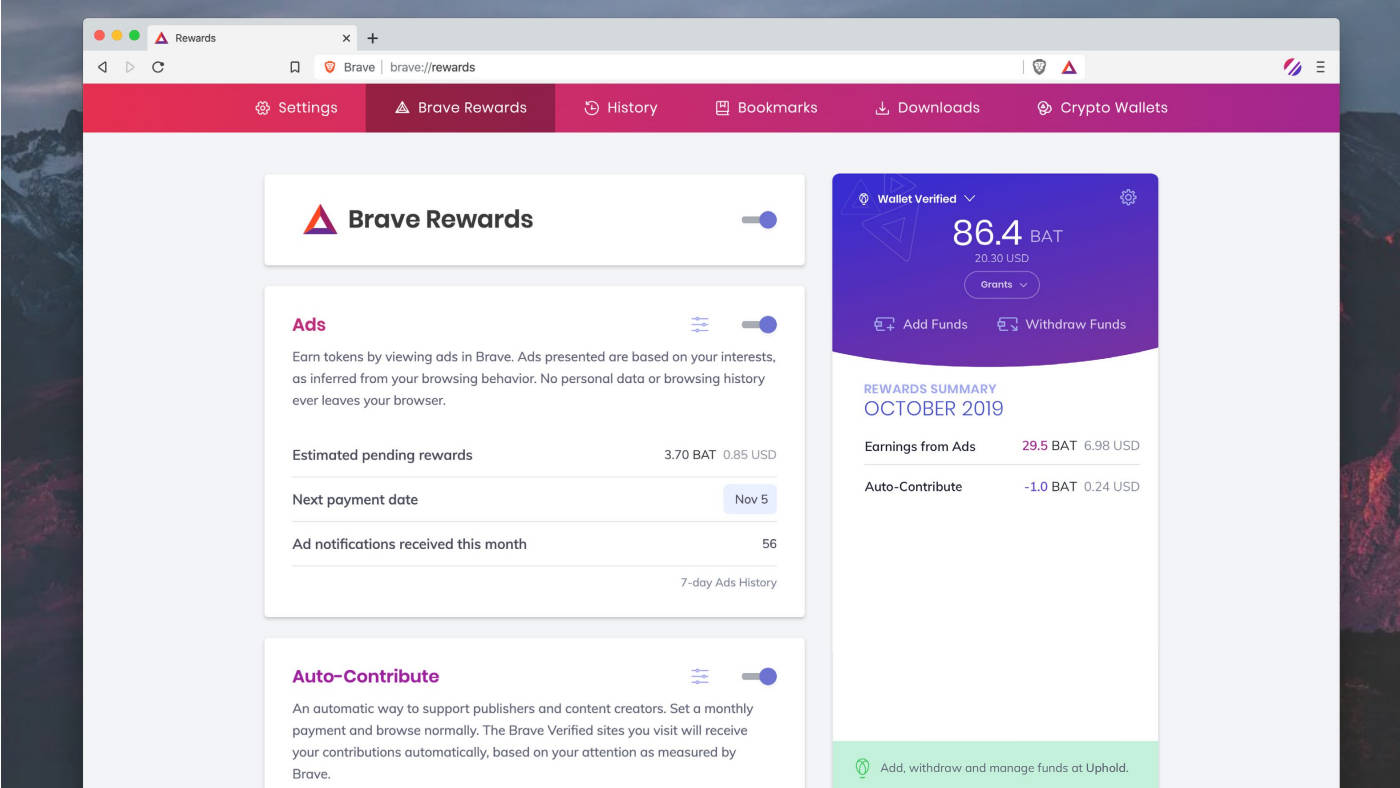Open the Crypto Wallets tab
1400x788 pixels.
[1102, 108]
